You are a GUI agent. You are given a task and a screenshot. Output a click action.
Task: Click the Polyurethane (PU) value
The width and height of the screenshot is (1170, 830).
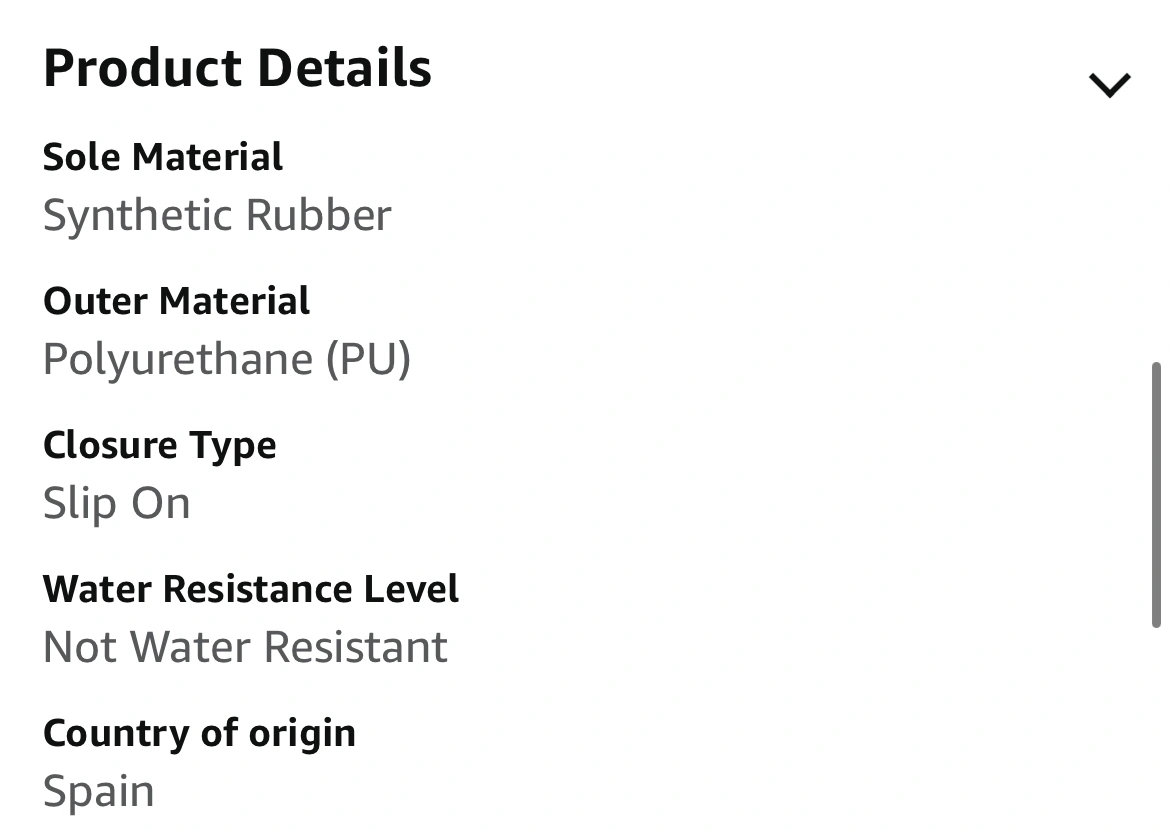pyautogui.click(x=227, y=360)
